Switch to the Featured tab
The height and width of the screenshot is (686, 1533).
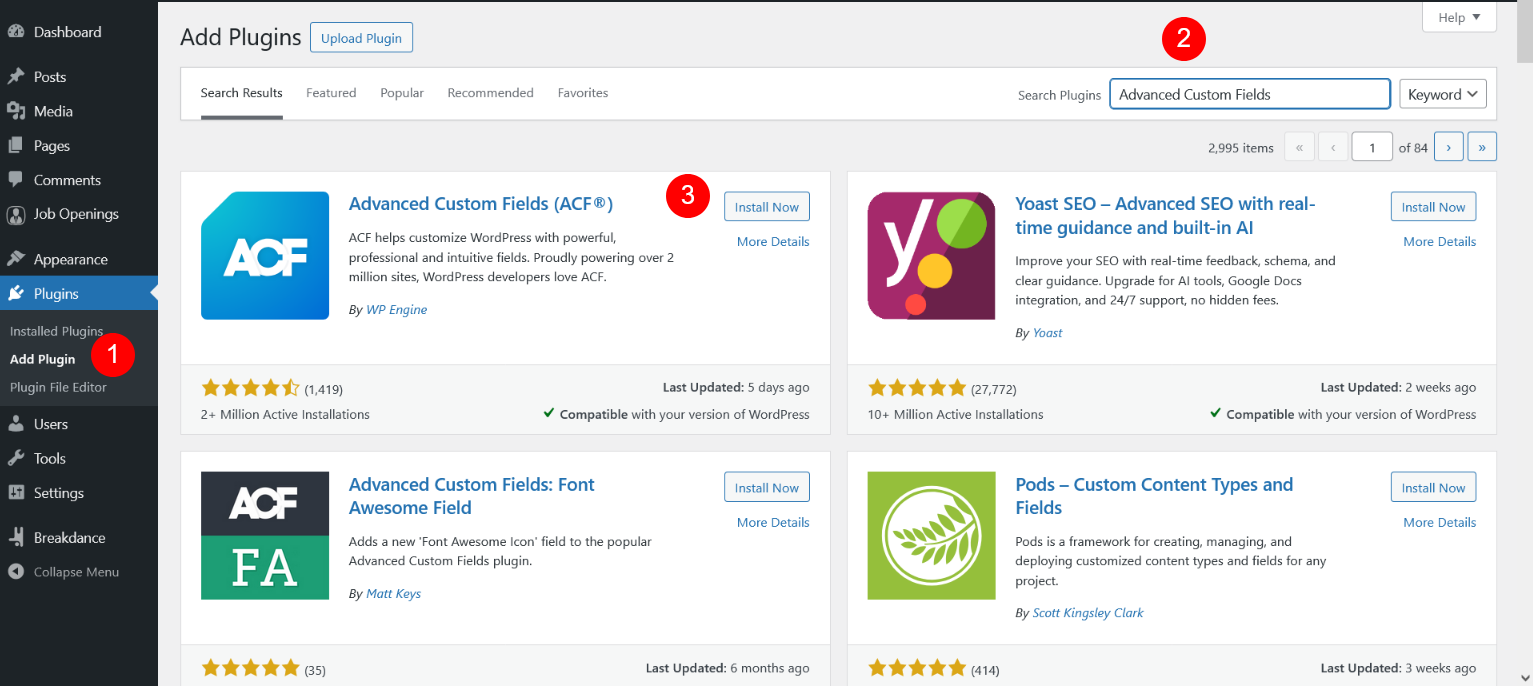pos(331,93)
